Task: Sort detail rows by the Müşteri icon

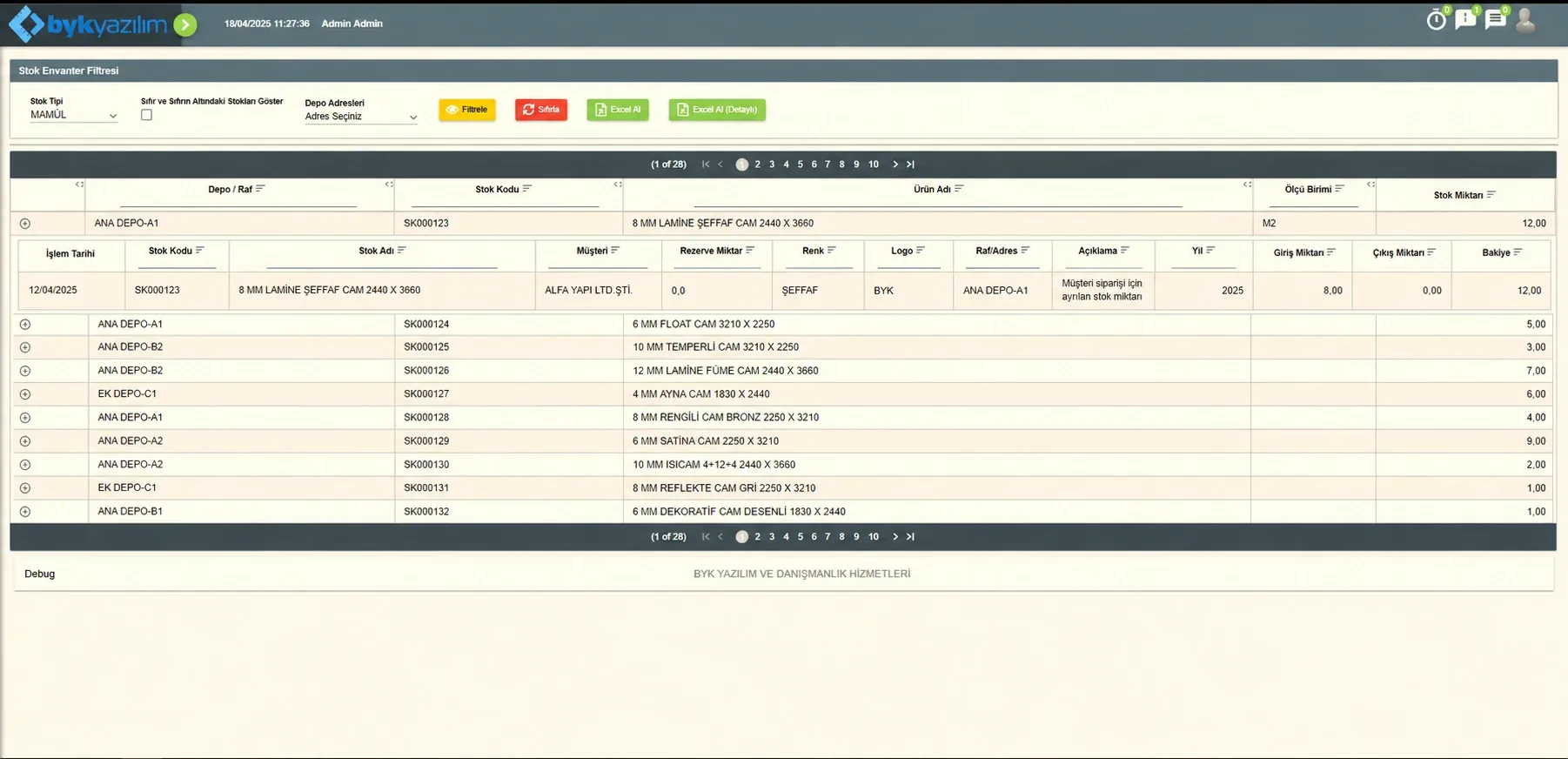Action: [x=615, y=250]
